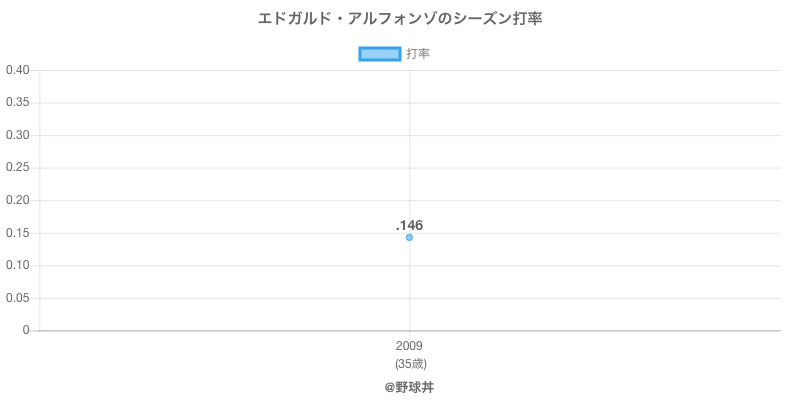The width and height of the screenshot is (800, 400).
Task: Click the (35歳) age label
Action: click(x=410, y=364)
